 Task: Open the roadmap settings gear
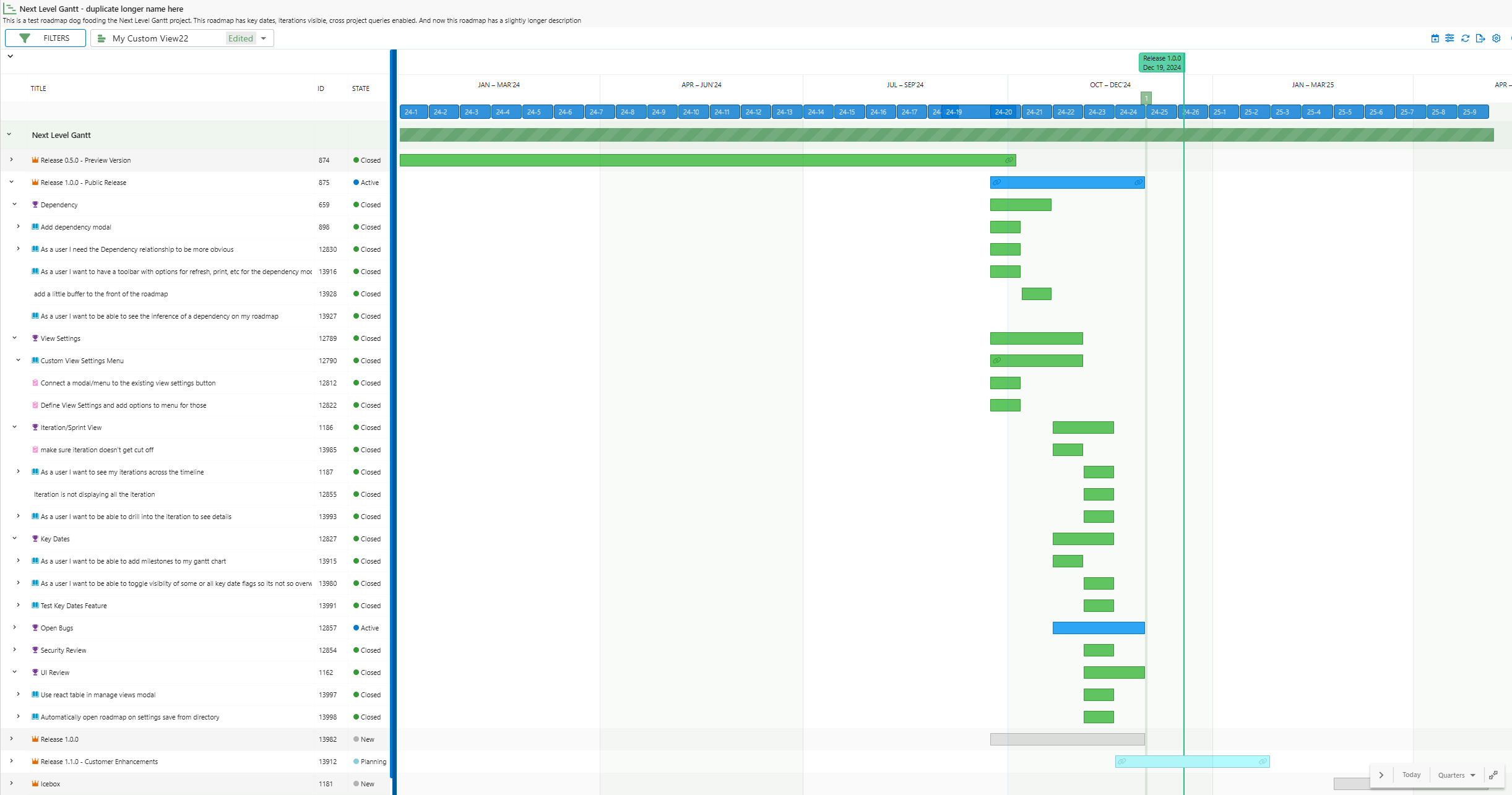point(1496,38)
